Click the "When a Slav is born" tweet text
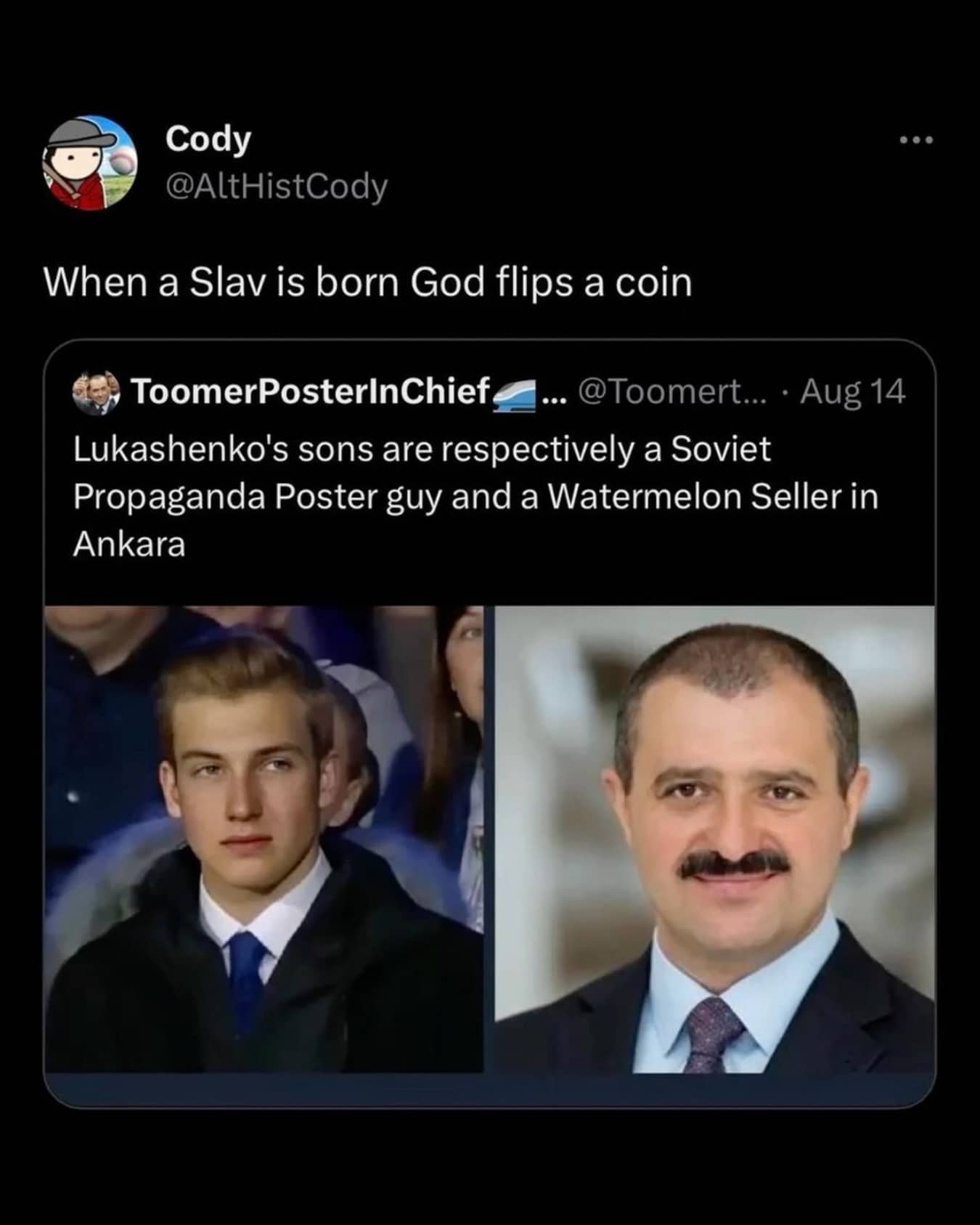Viewport: 980px width, 1225px height. point(367,282)
